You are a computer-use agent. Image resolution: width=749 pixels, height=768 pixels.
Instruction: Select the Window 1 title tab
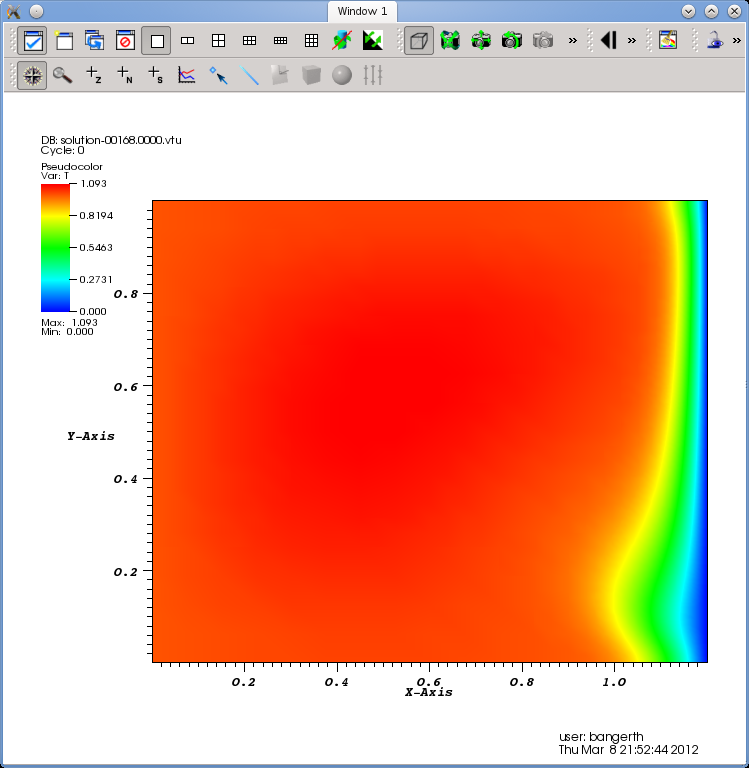pos(362,11)
